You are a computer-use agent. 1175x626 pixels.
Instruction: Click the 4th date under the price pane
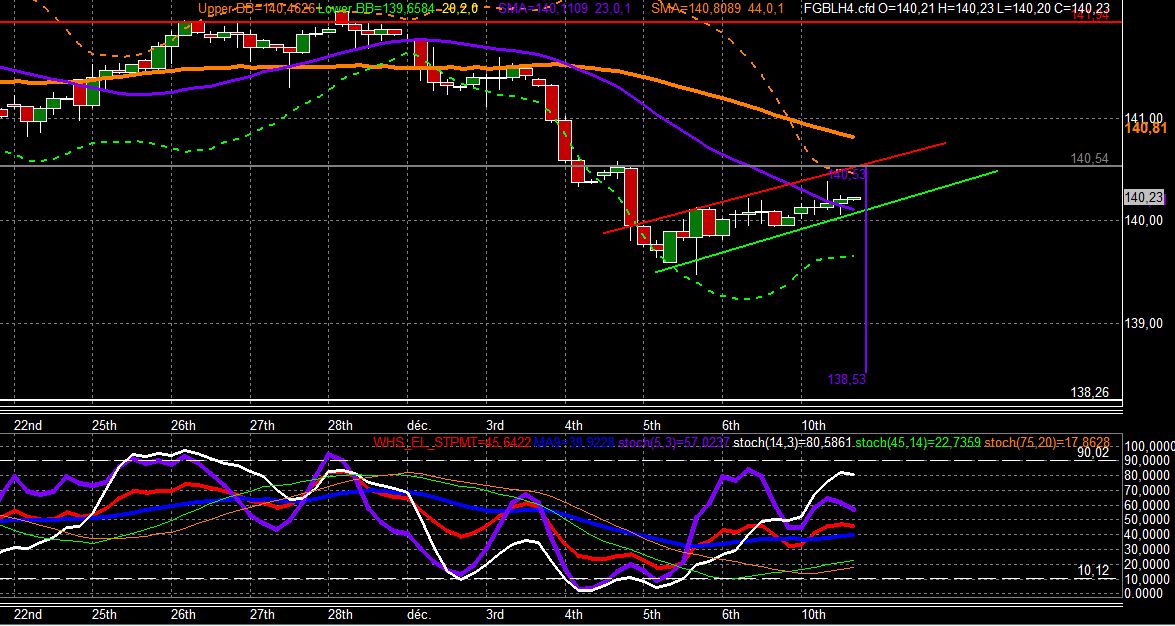(574, 425)
